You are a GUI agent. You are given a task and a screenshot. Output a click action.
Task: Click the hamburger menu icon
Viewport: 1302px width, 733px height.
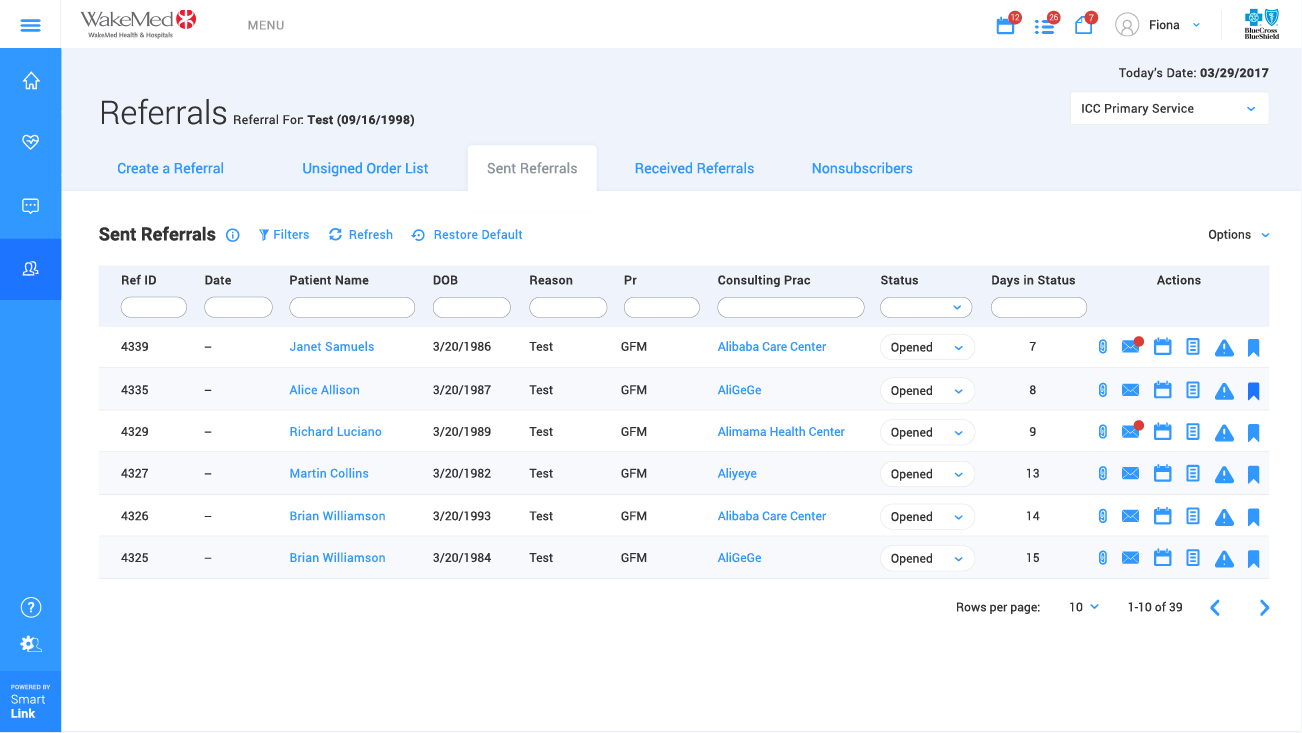[30, 25]
